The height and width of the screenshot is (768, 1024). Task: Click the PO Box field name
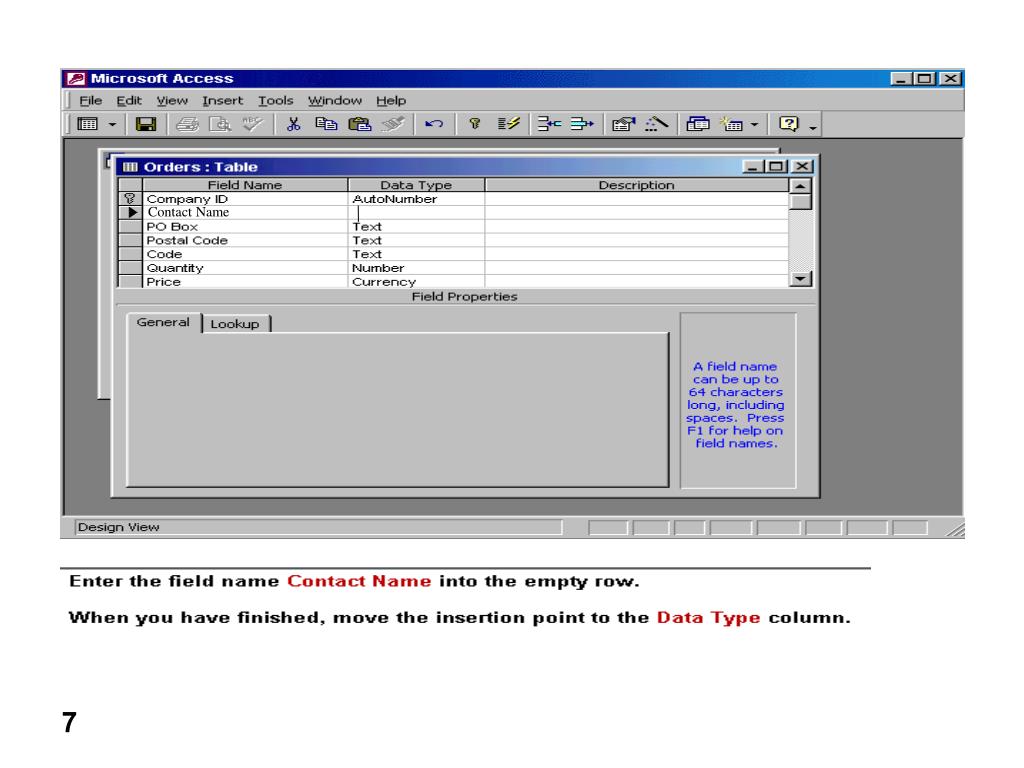pos(172,227)
